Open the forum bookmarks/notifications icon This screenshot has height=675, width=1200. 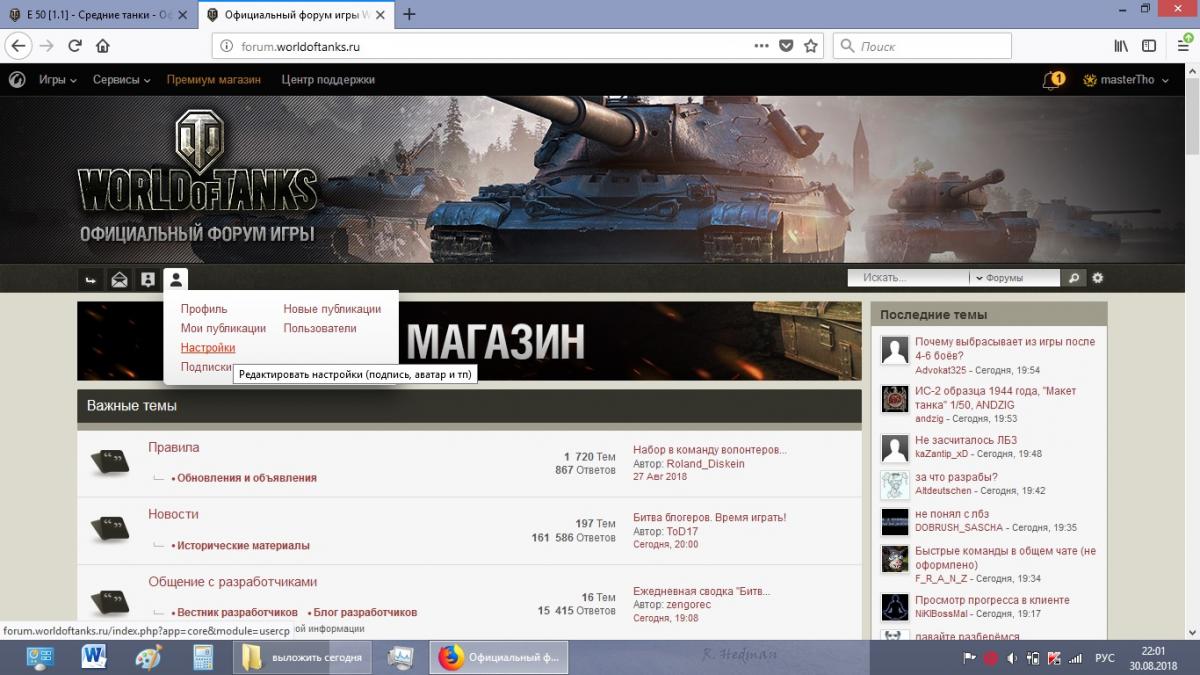[x=147, y=279]
